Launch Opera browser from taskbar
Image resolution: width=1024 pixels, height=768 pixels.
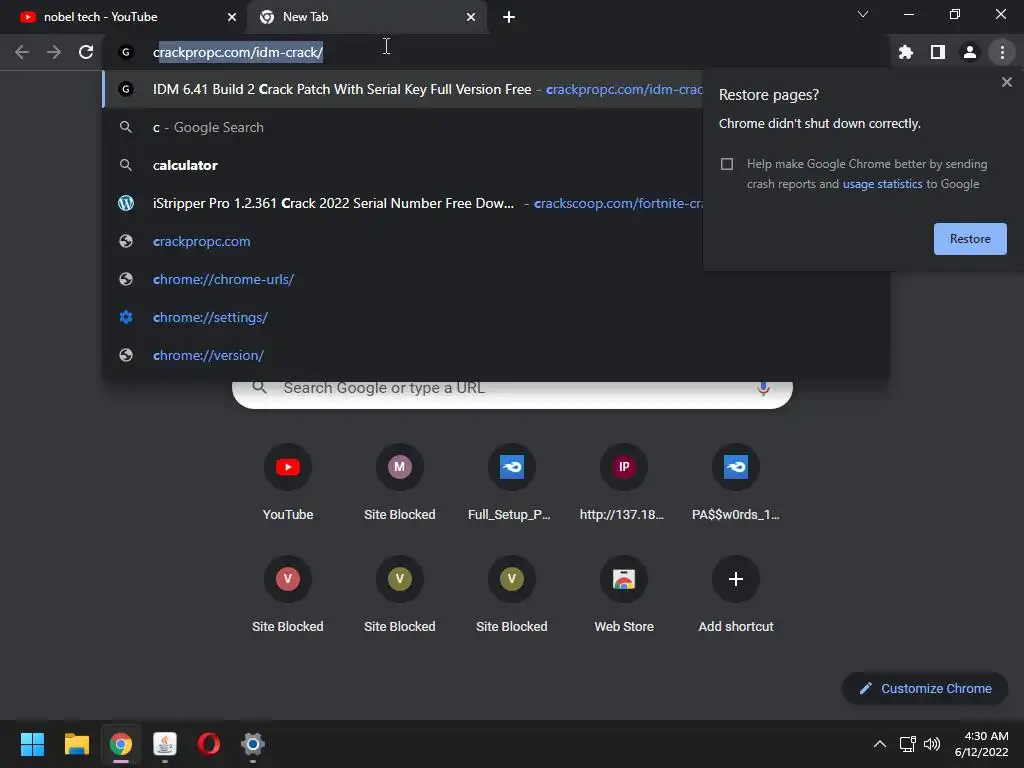pos(208,744)
